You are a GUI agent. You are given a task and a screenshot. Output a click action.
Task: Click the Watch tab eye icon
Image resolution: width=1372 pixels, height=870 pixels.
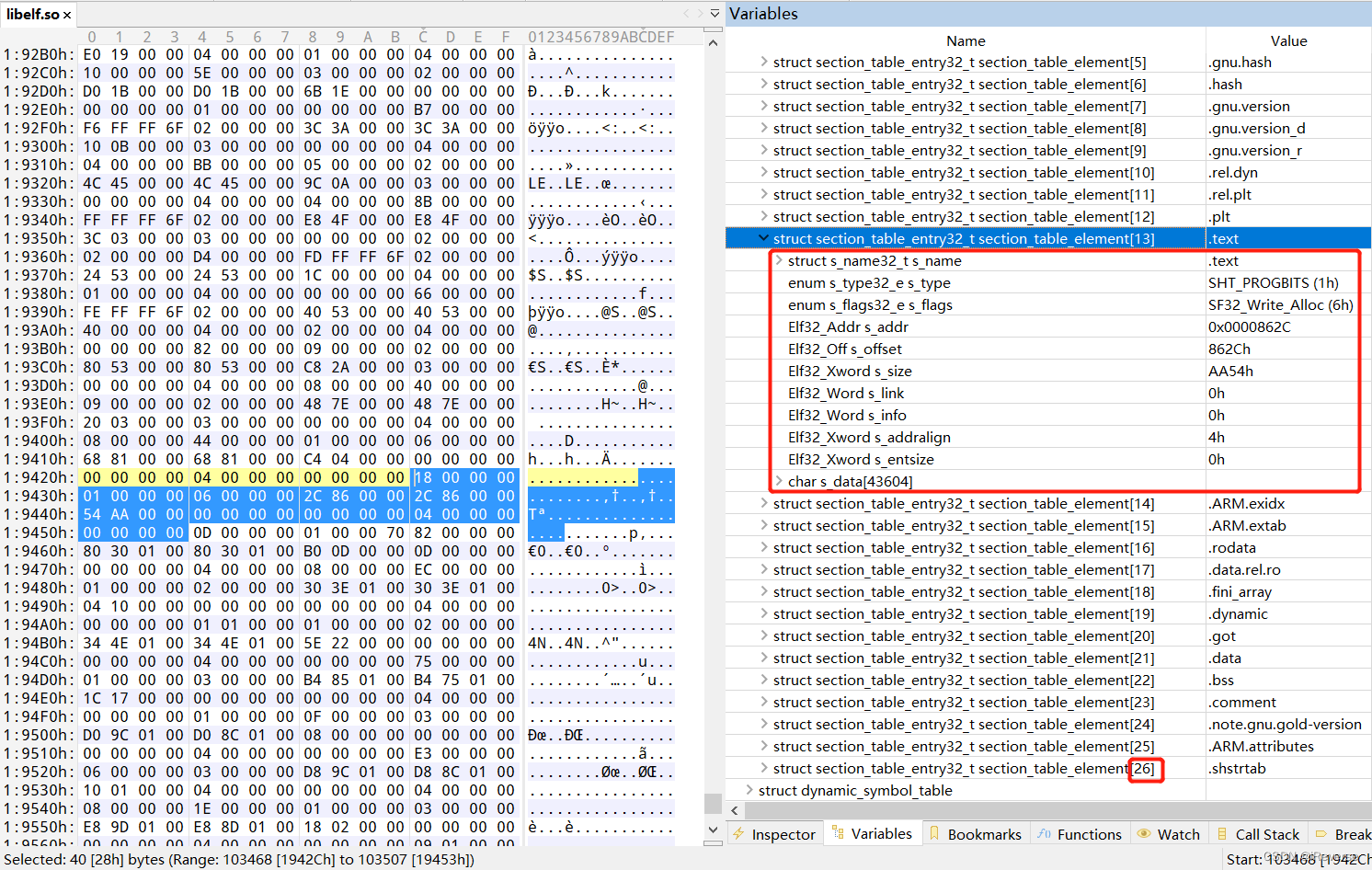[1144, 833]
